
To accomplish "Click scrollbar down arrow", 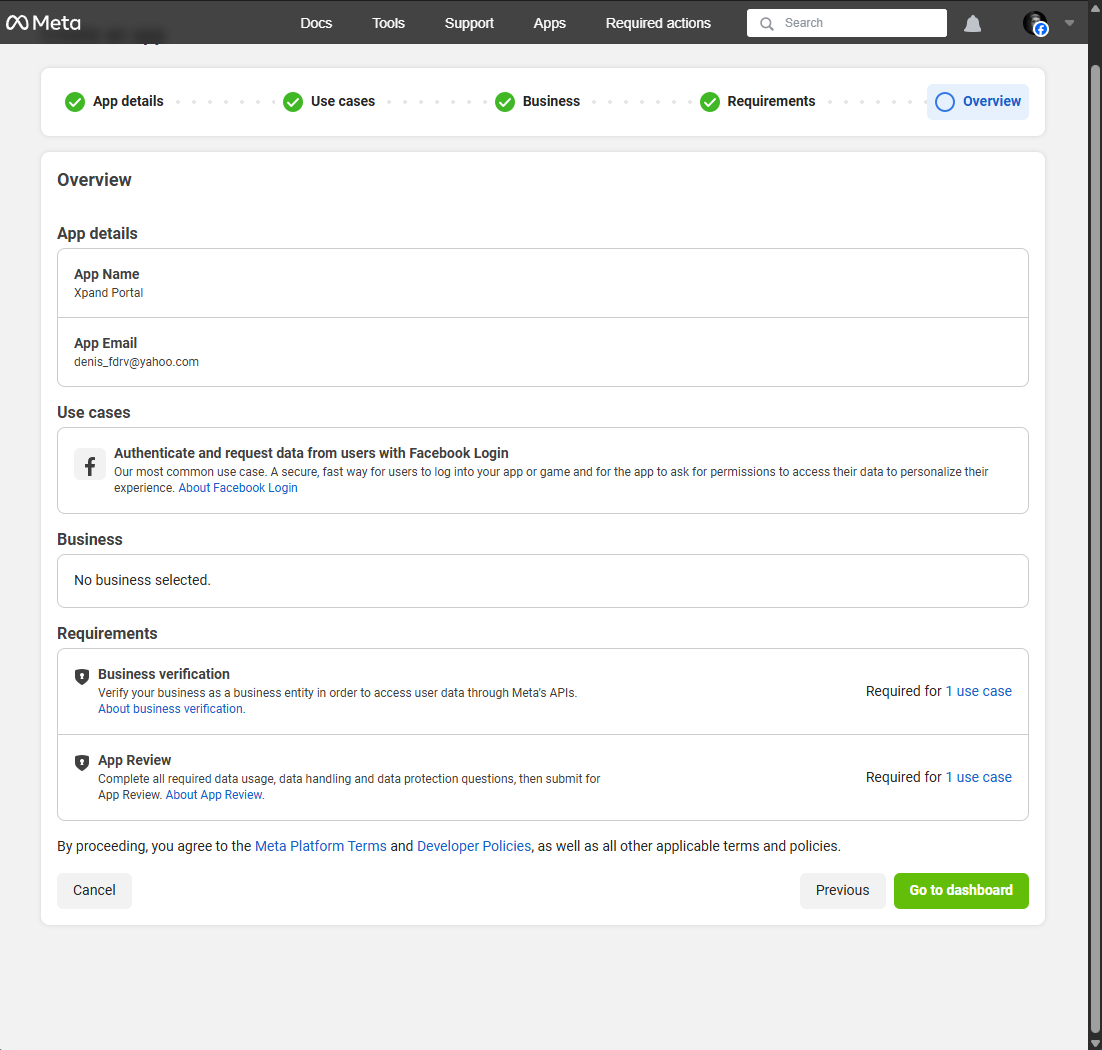I will [1095, 1043].
